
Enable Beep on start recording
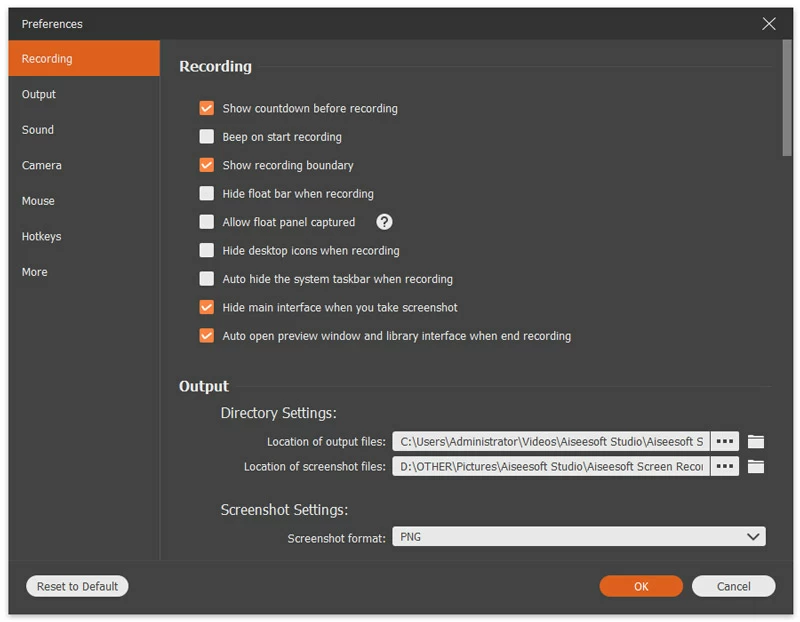(206, 137)
